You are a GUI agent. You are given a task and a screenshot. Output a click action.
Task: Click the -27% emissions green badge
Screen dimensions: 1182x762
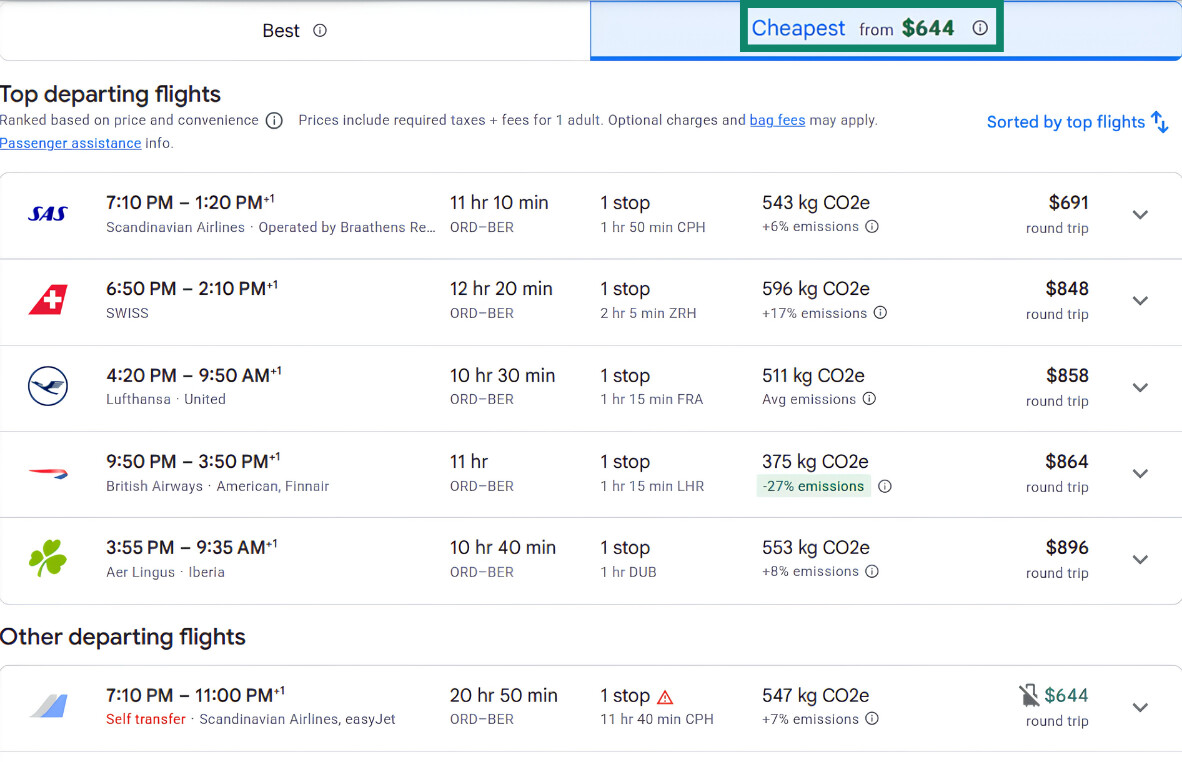(813, 486)
